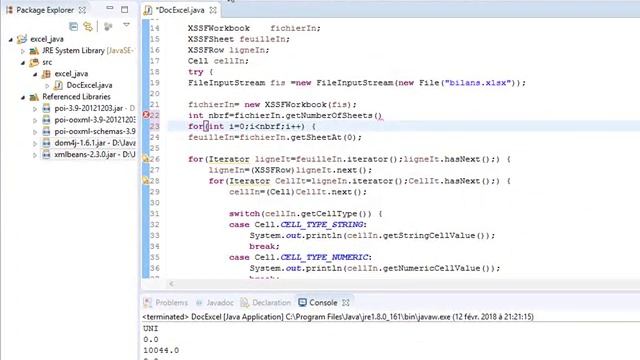Maximize the Package Explorer view
Screen dimensions: 640x360
pyautogui.click(x=124, y=9)
